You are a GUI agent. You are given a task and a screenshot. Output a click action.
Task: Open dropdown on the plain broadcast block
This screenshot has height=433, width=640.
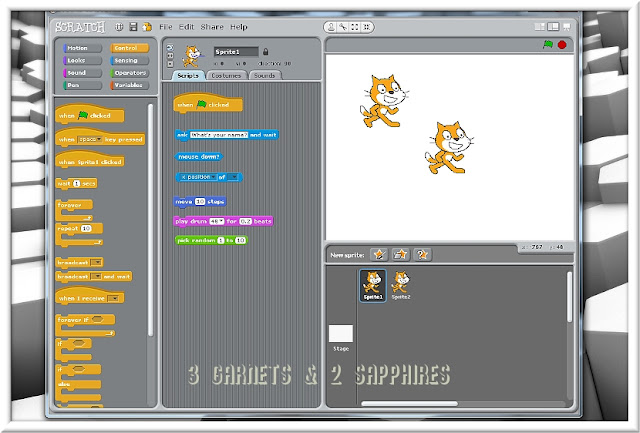pos(96,262)
